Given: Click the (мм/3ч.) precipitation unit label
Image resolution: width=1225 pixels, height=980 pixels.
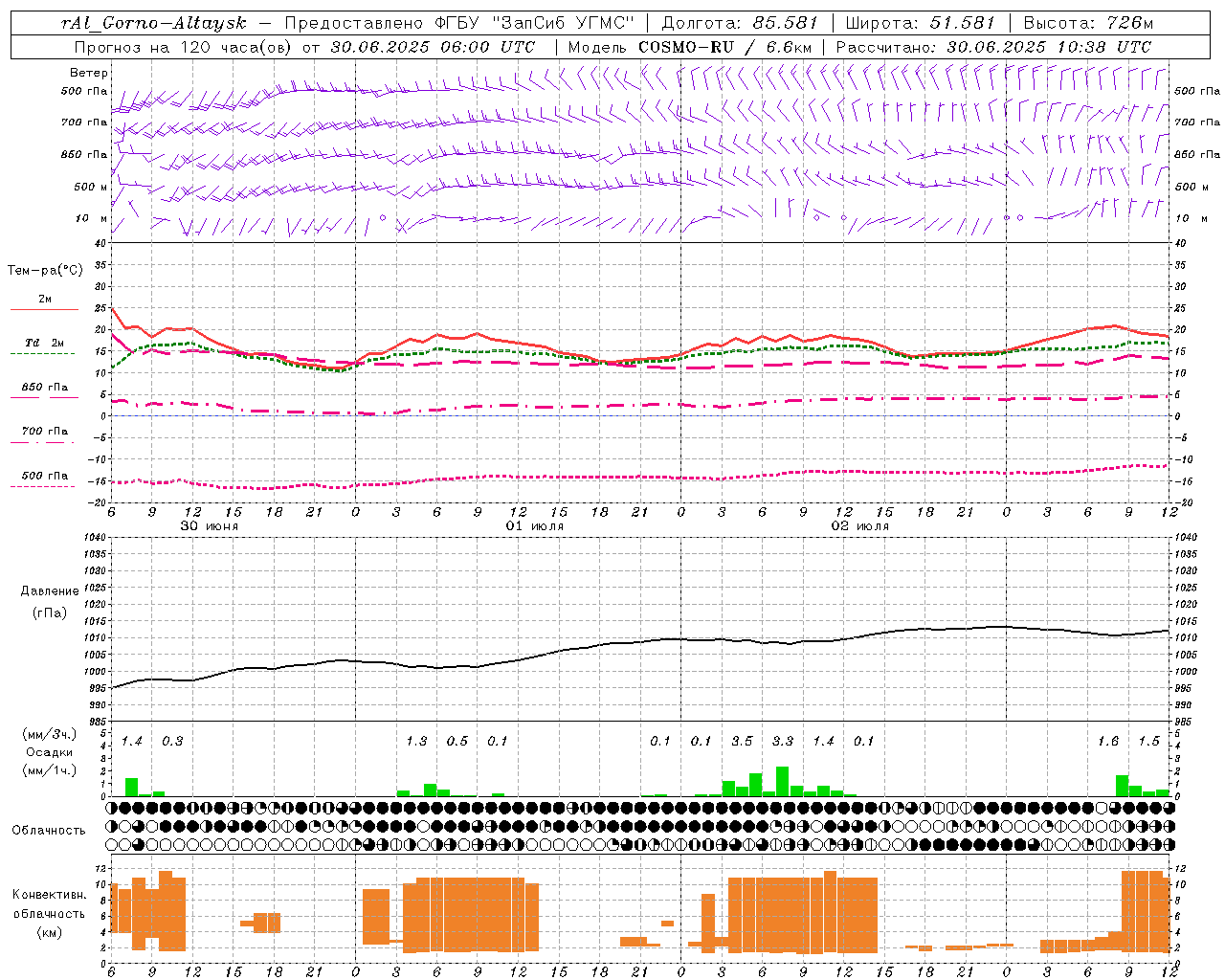Looking at the screenshot, I should [x=50, y=734].
